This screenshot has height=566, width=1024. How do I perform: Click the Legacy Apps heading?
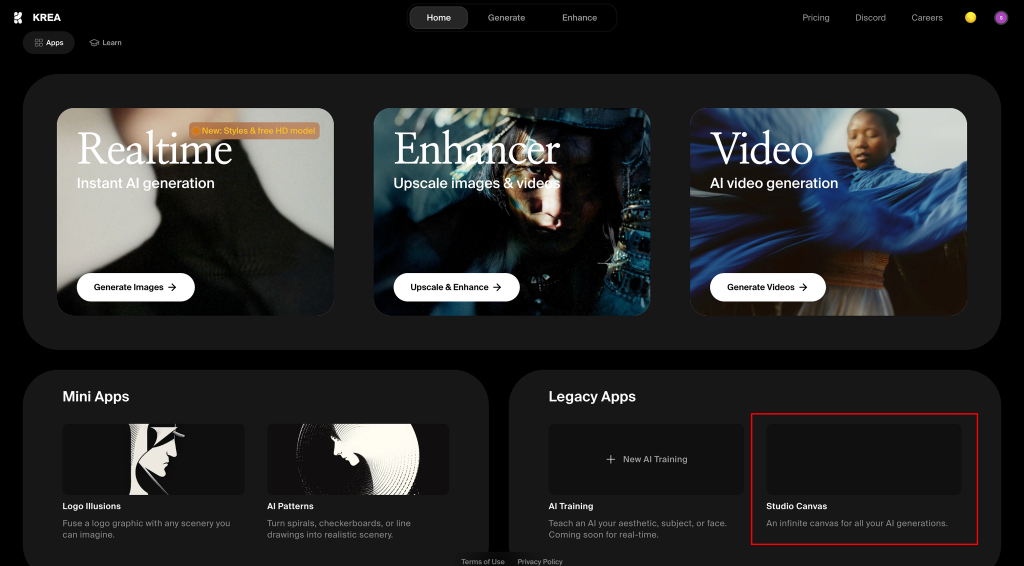coord(592,396)
